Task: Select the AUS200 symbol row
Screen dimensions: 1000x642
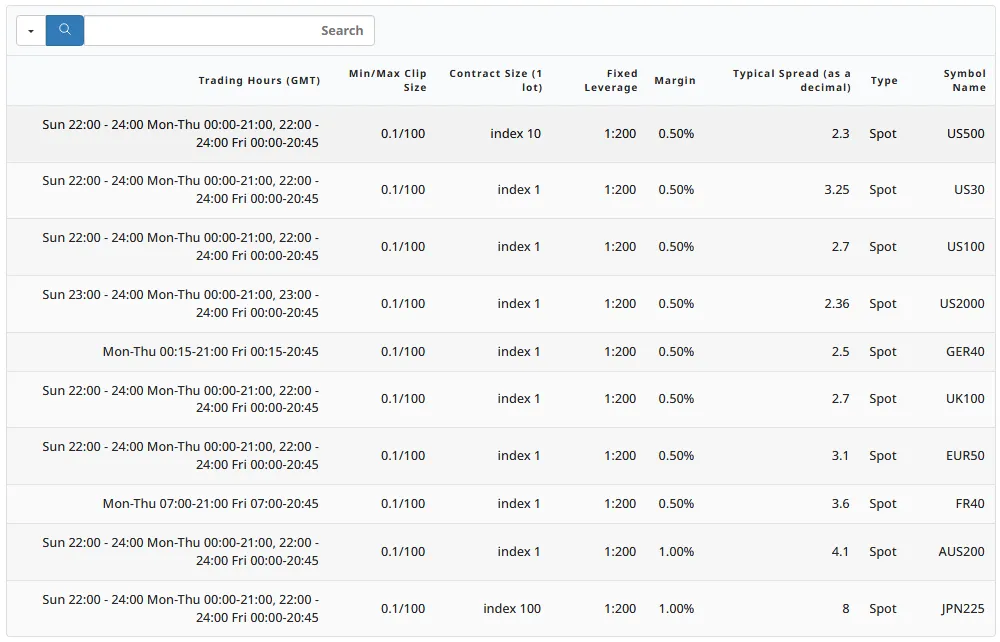Action: pos(961,552)
